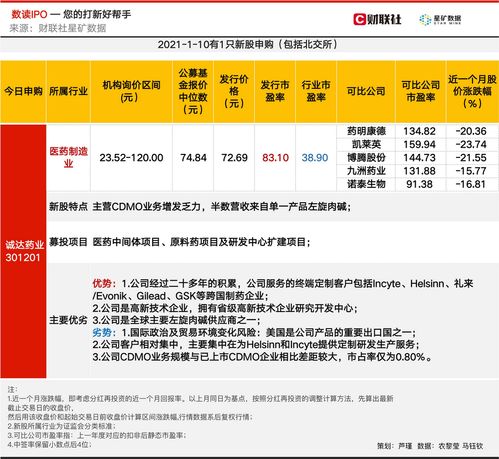Click the 财联社 logo

click(377, 20)
